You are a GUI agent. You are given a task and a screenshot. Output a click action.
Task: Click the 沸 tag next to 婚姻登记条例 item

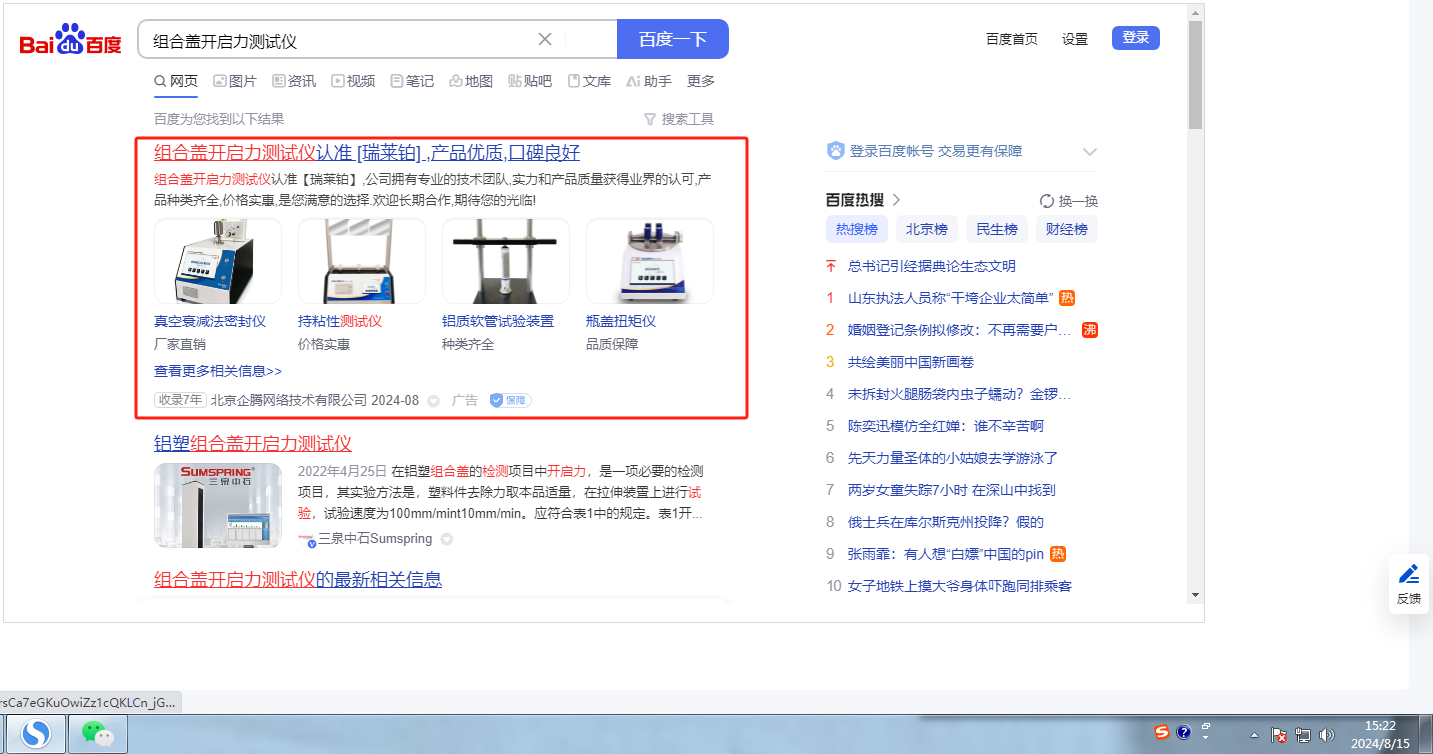[x=1090, y=330]
